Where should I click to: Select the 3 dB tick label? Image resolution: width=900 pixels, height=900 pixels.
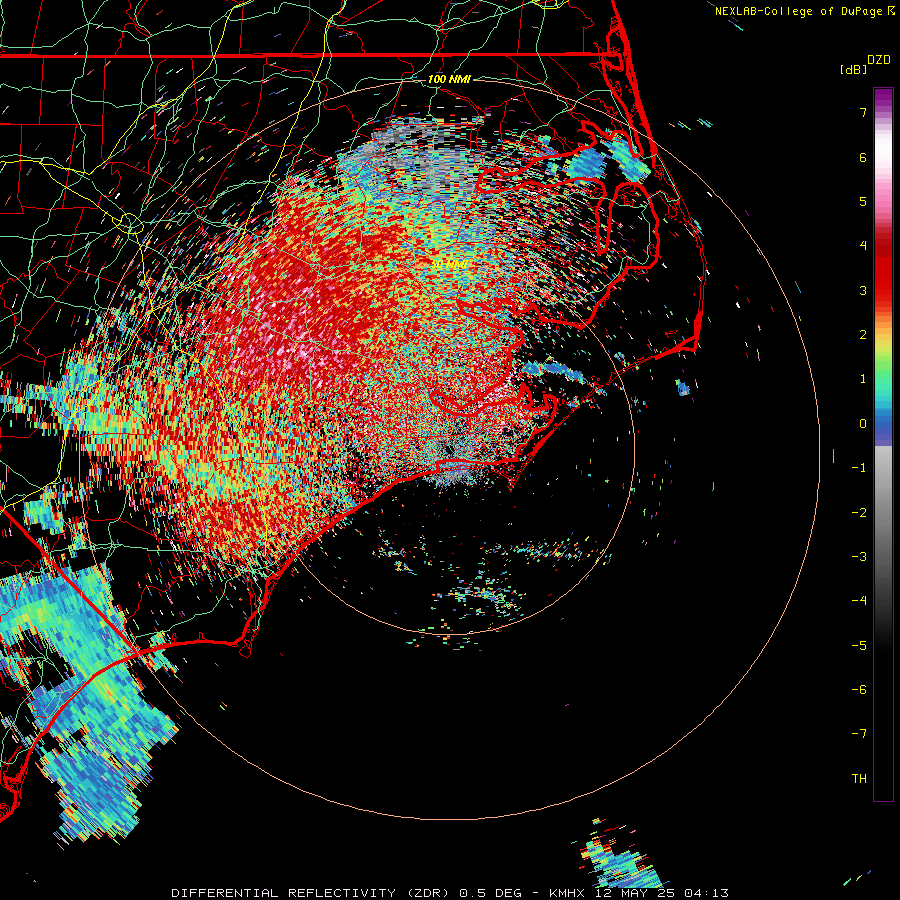tap(863, 290)
